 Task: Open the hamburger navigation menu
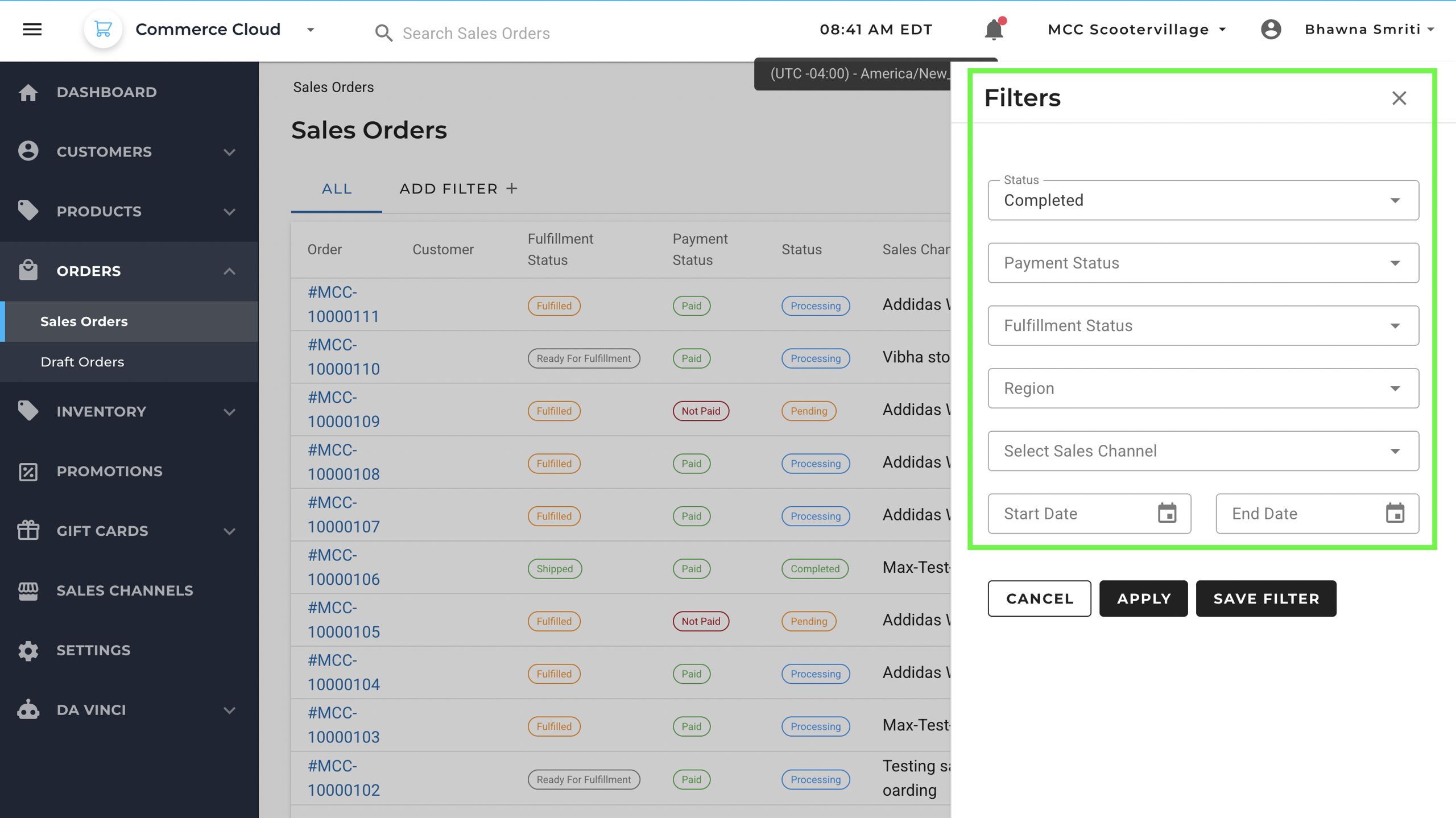(32, 29)
